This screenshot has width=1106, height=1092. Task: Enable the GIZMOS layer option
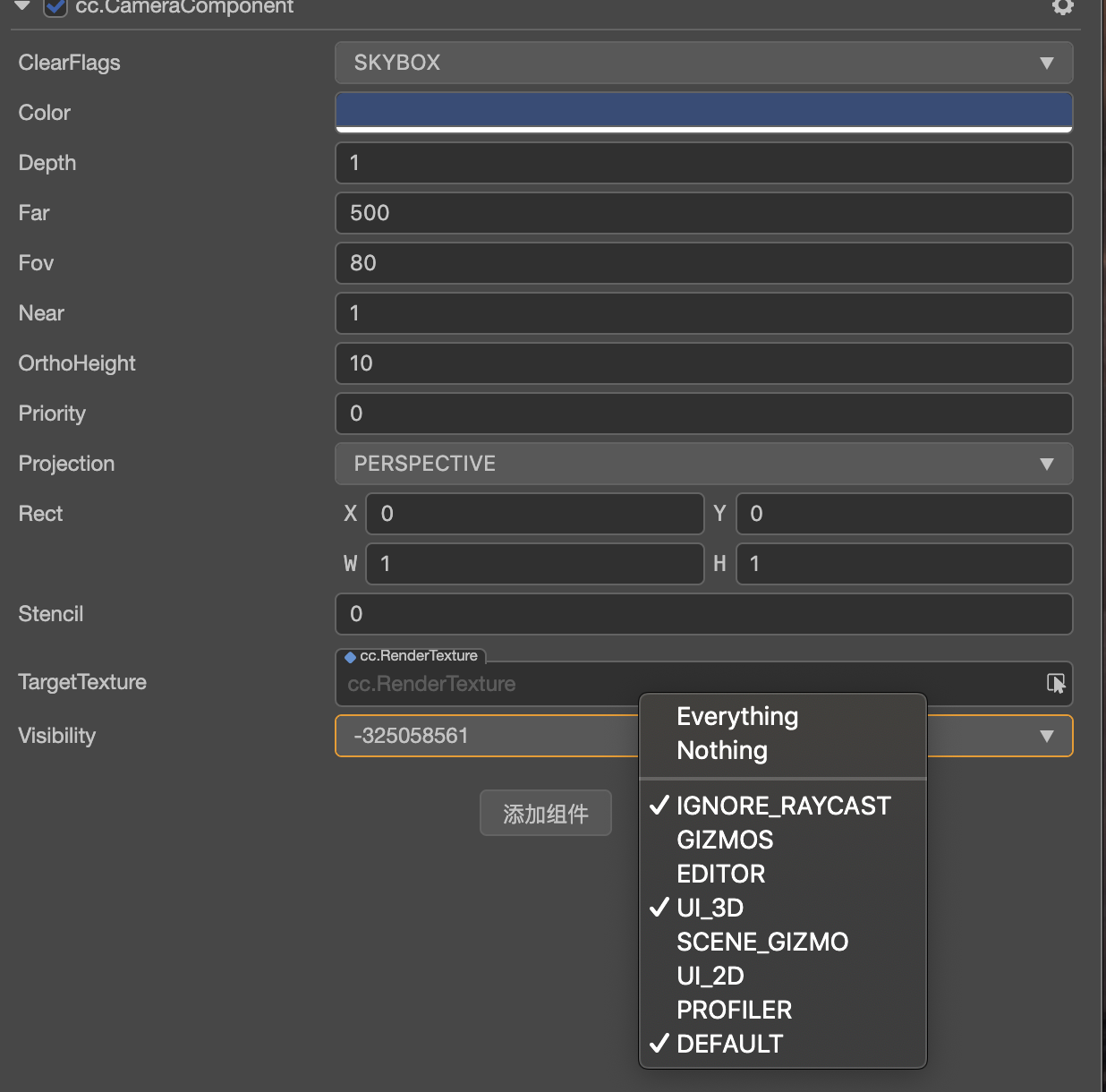(x=725, y=840)
